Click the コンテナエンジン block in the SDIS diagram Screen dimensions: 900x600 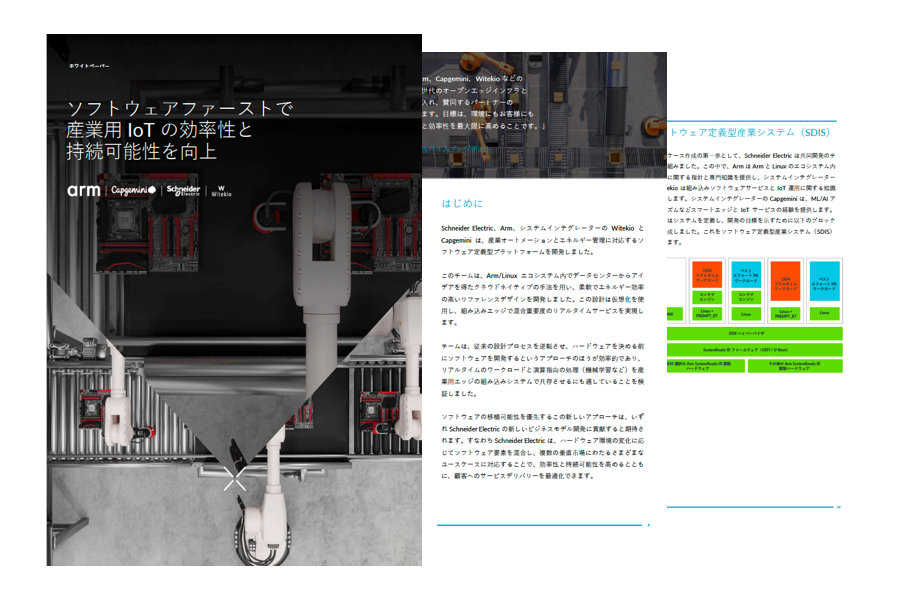pyautogui.click(x=707, y=297)
